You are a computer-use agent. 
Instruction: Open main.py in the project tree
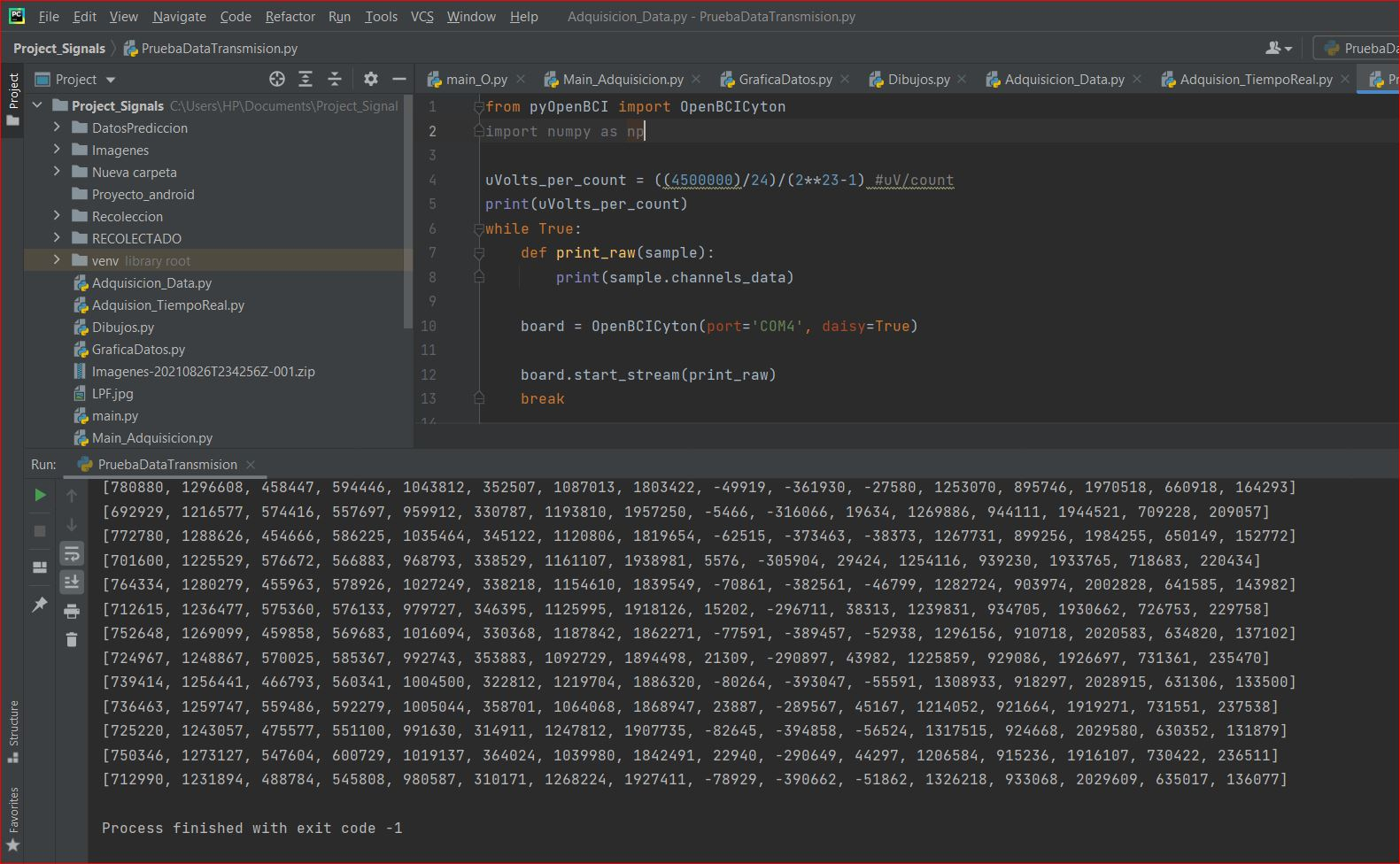(x=115, y=415)
